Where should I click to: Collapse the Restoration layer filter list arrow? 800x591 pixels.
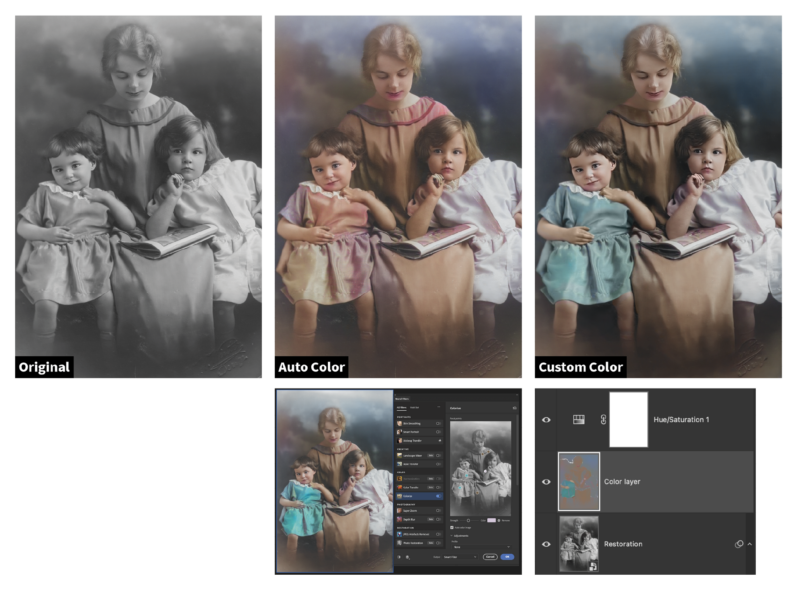click(749, 544)
